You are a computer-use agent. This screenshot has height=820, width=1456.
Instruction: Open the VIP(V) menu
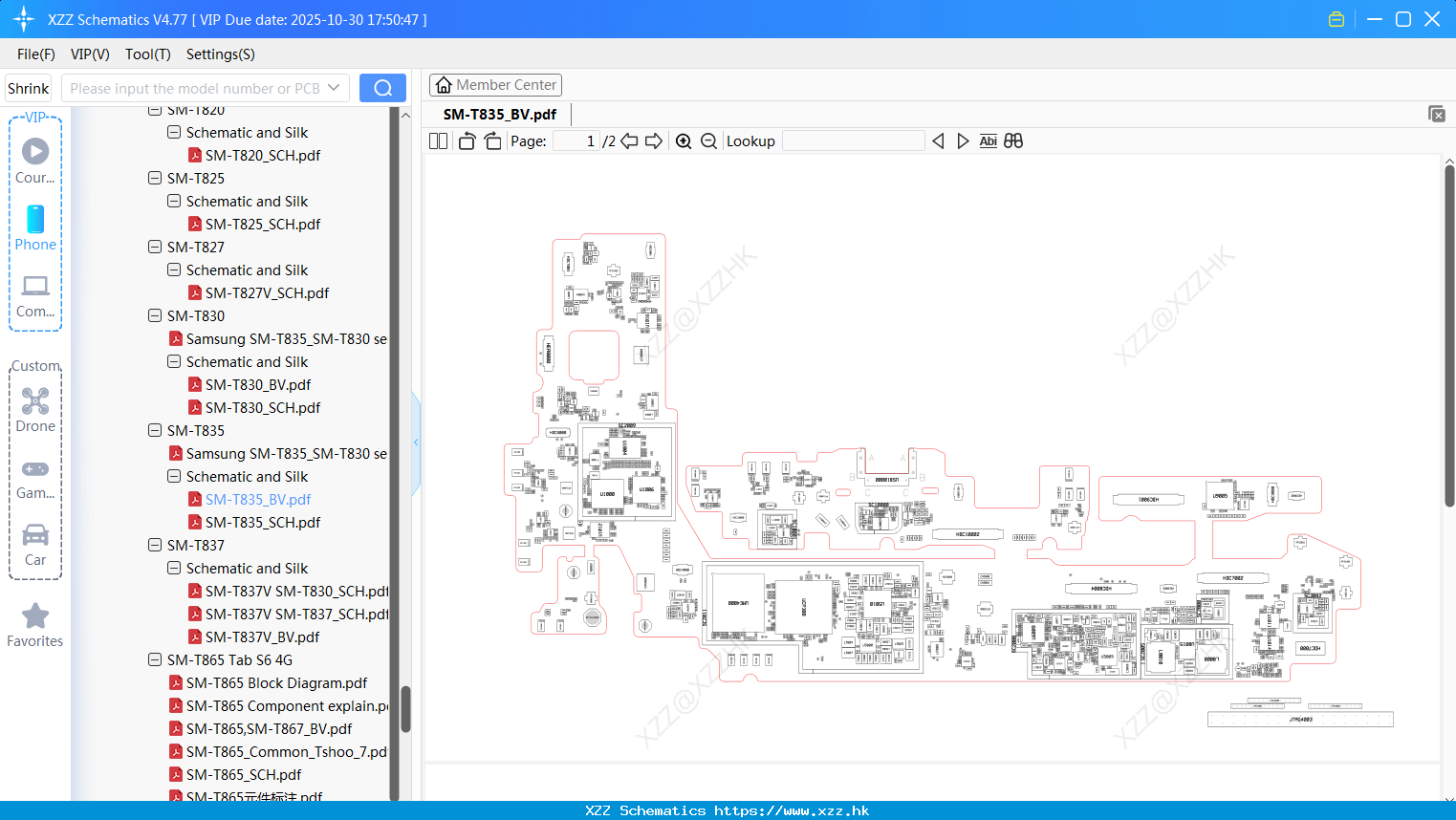tap(90, 54)
